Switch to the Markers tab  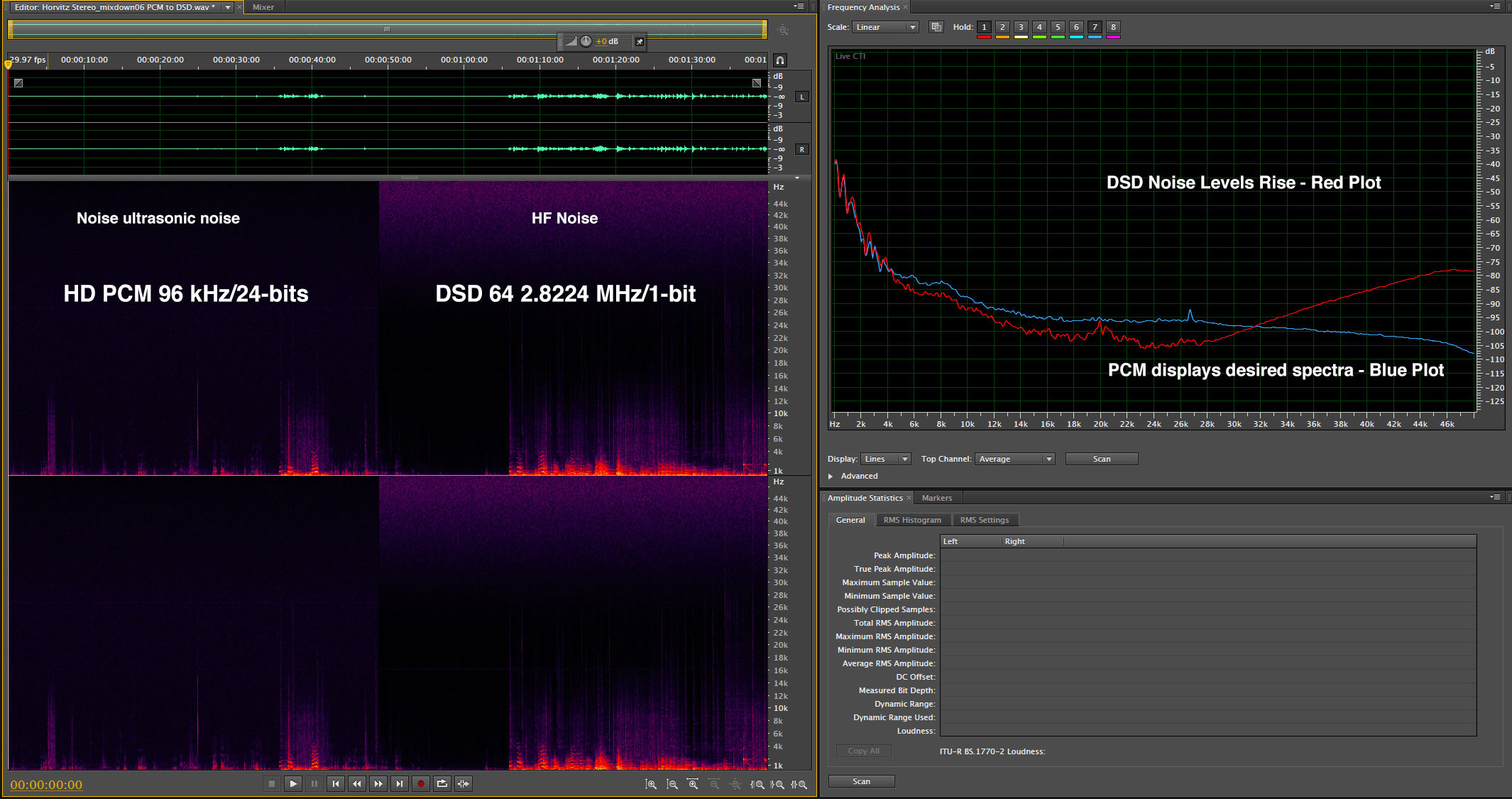pyautogui.click(x=936, y=498)
